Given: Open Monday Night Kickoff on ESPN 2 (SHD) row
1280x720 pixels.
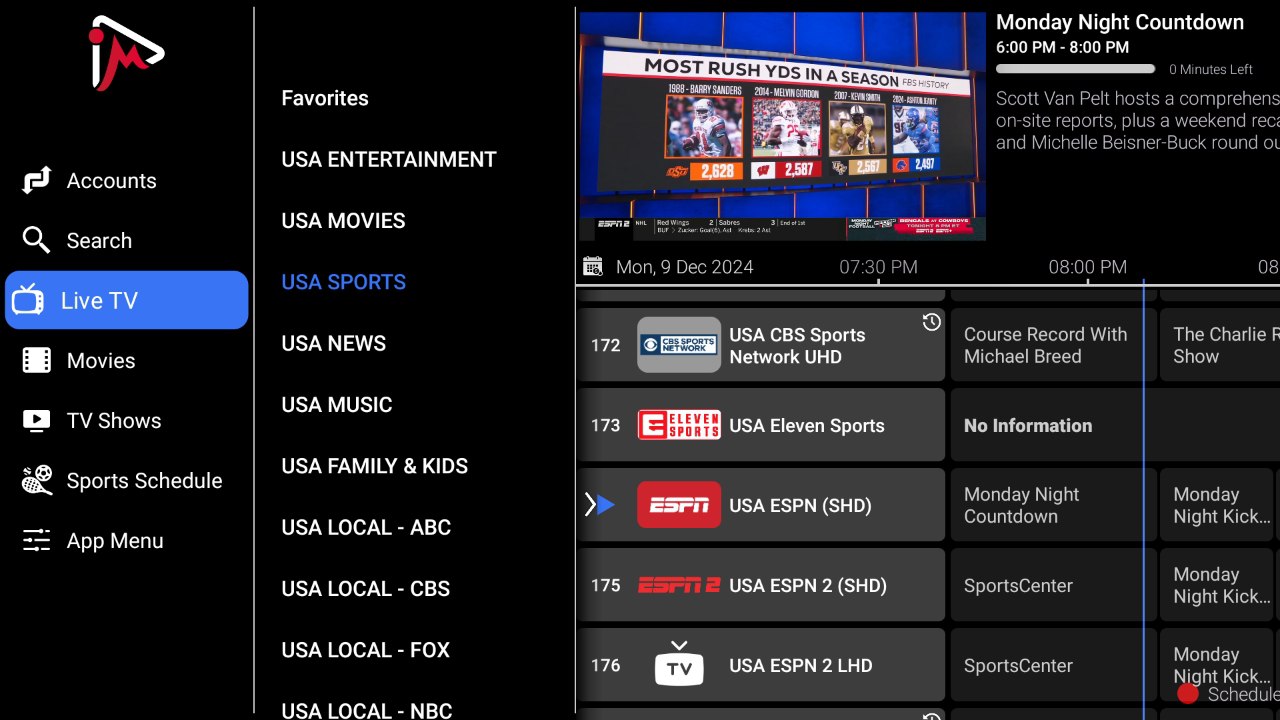Looking at the screenshot, I should pos(1218,585).
